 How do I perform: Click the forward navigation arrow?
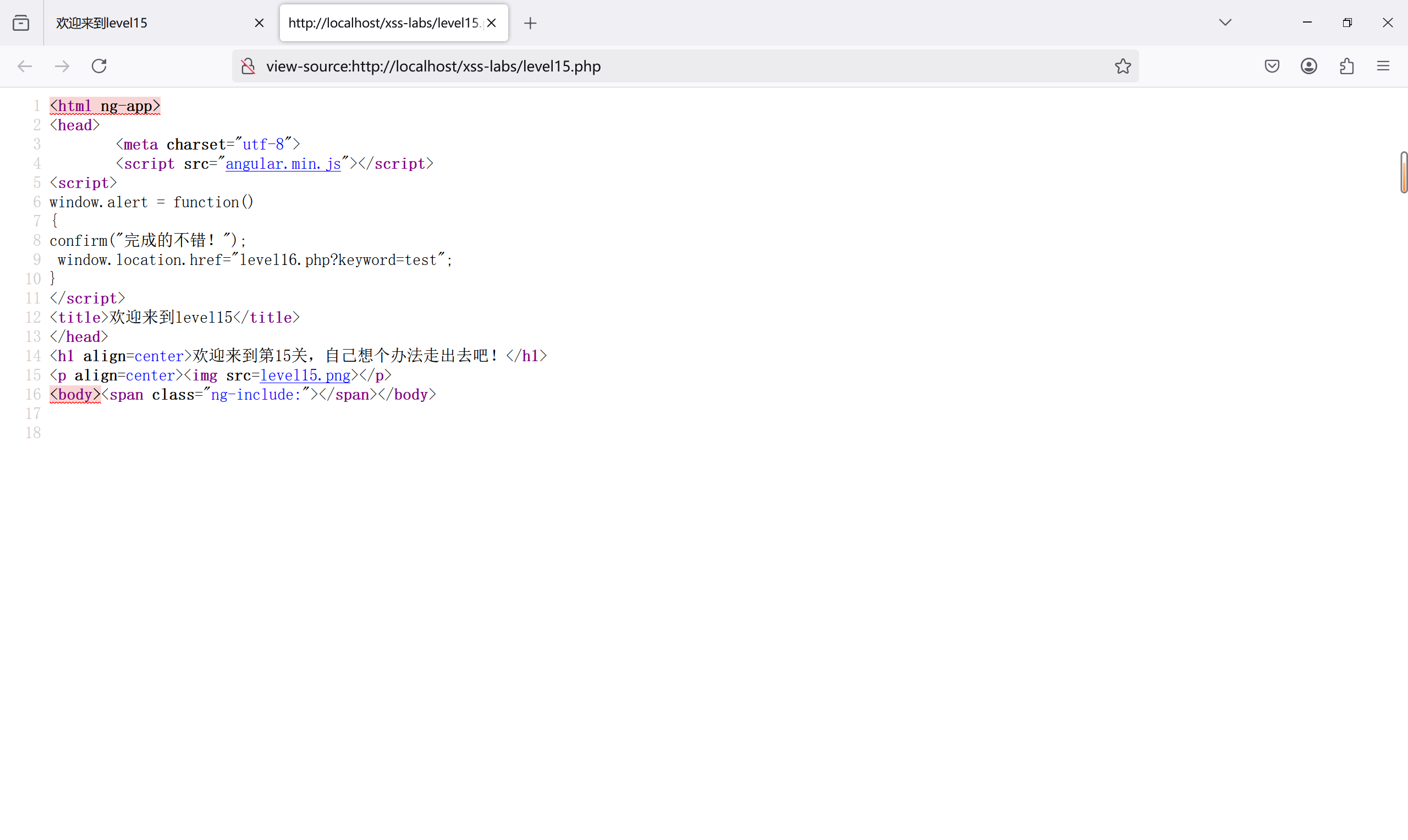(62, 66)
